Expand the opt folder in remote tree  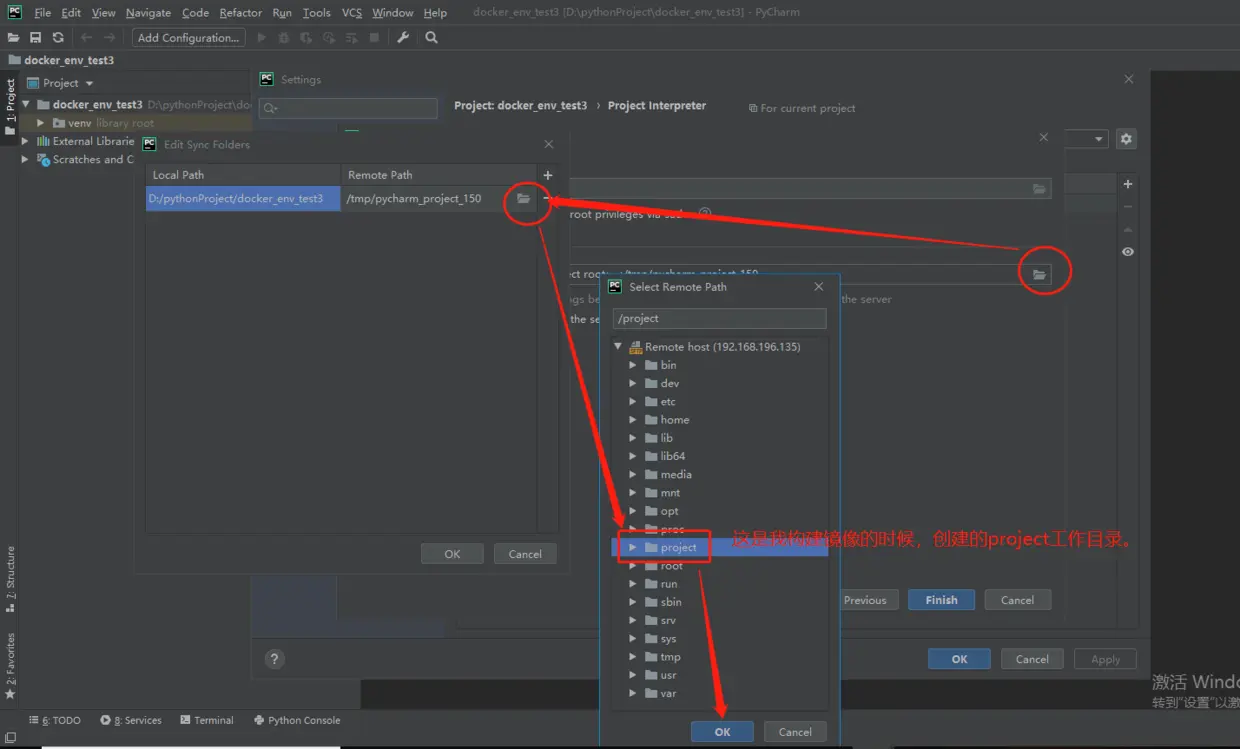click(x=633, y=511)
